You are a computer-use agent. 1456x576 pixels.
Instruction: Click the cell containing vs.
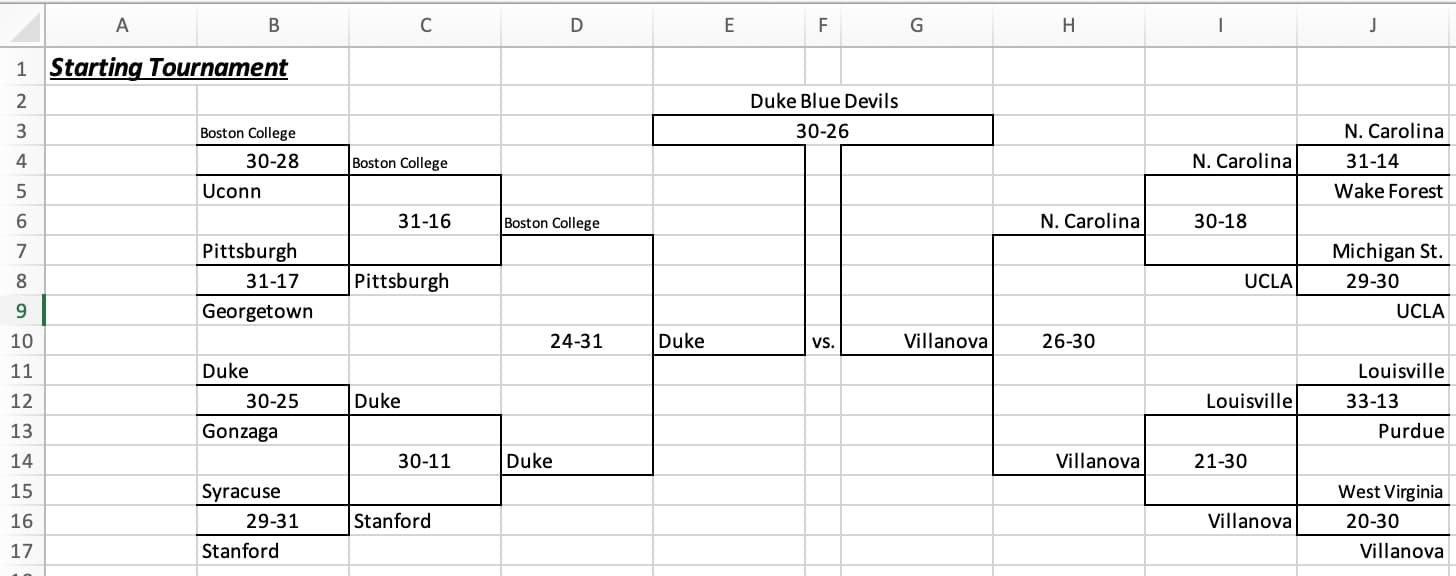[x=823, y=341]
